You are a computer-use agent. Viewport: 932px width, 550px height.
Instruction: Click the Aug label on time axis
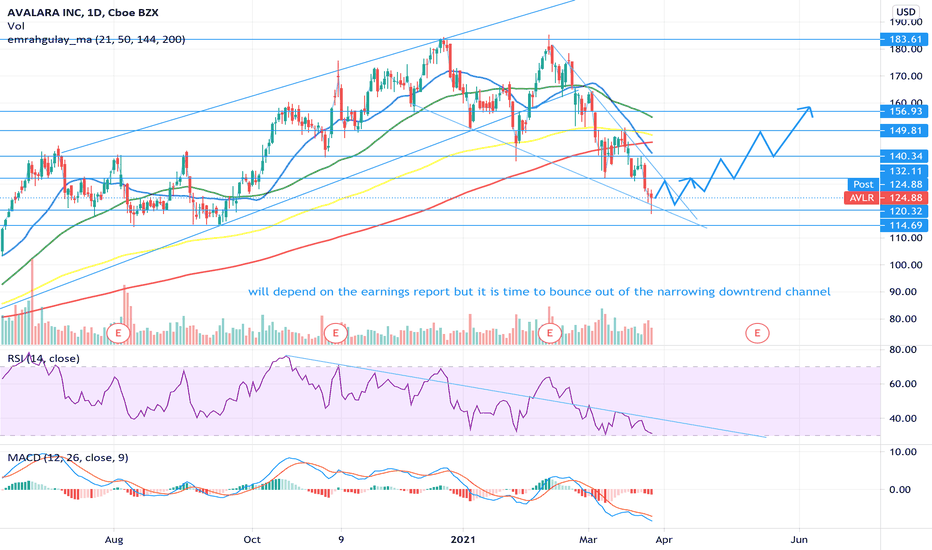click(114, 540)
